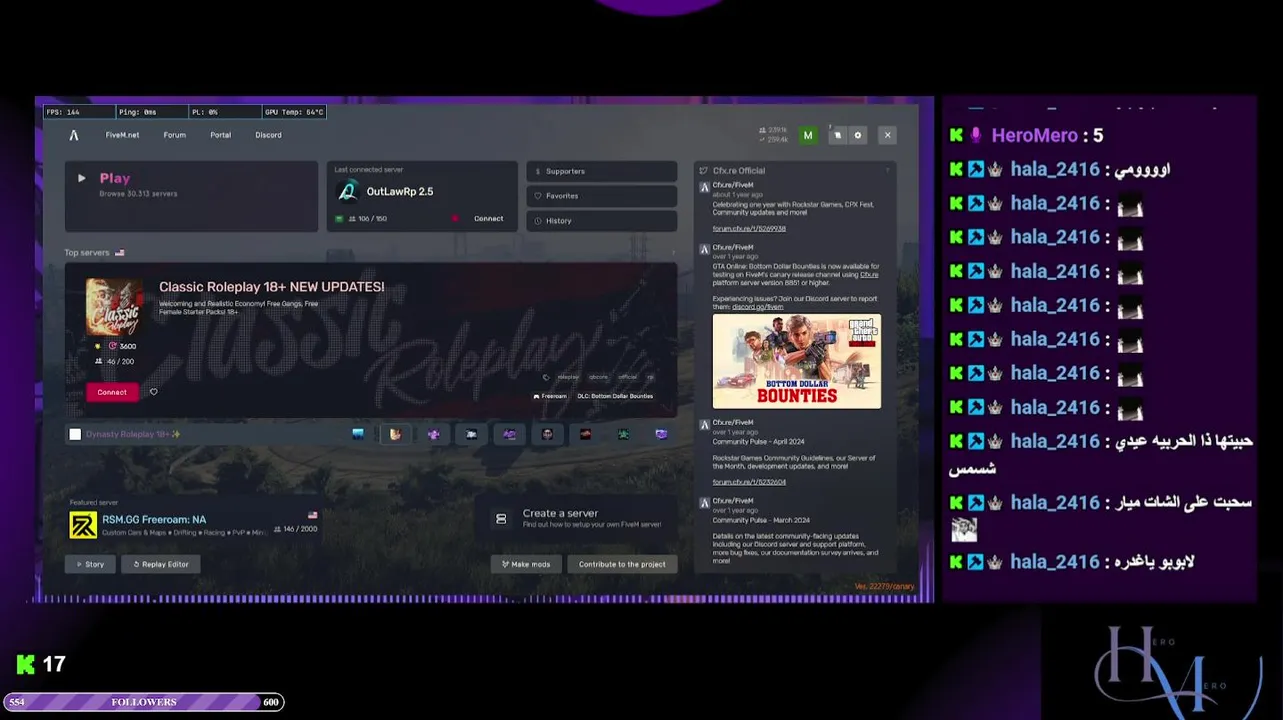Launch Story mode button

[x=90, y=564]
